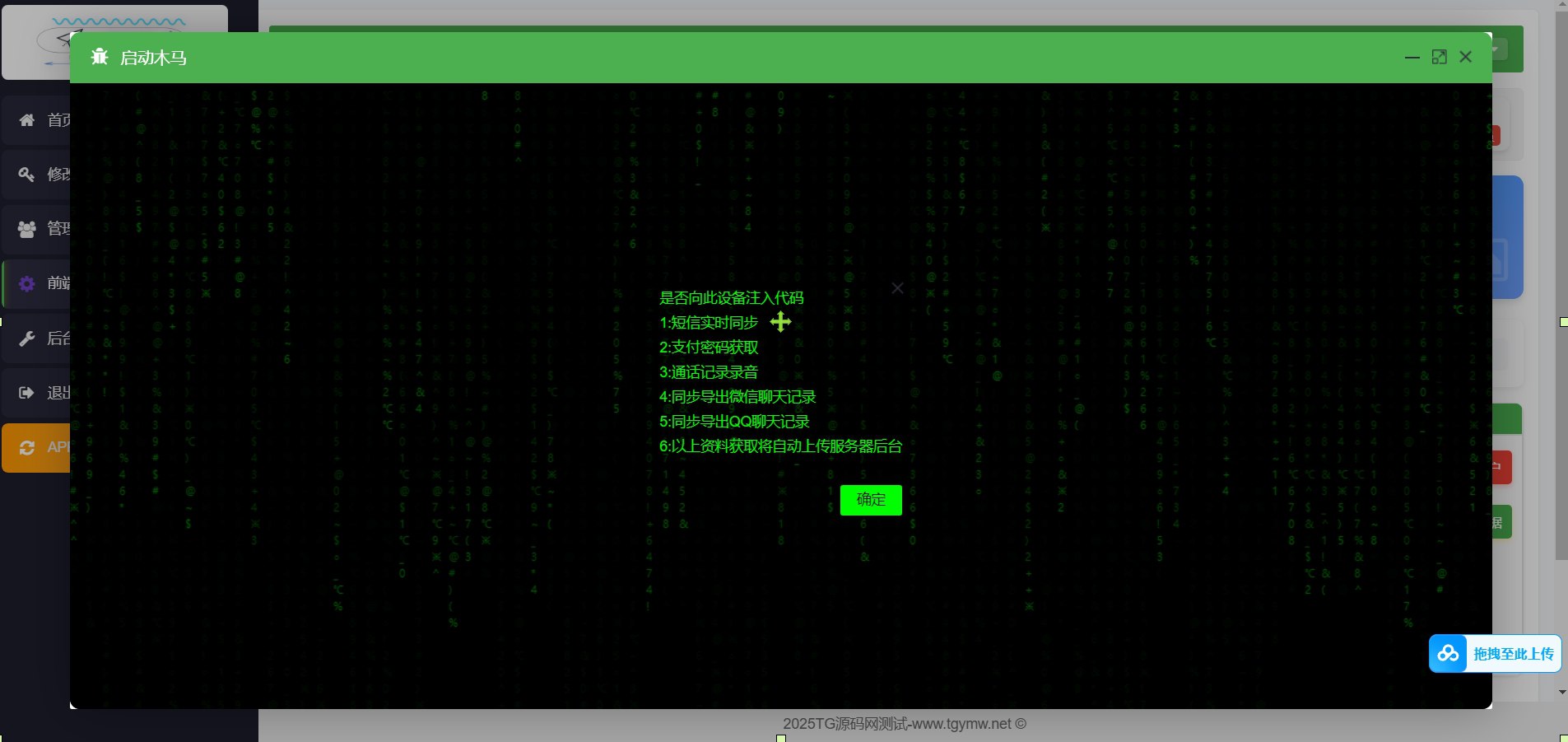Click the wrench icon in the sidebar
Image resolution: width=1568 pixels, height=742 pixels.
pos(27,338)
